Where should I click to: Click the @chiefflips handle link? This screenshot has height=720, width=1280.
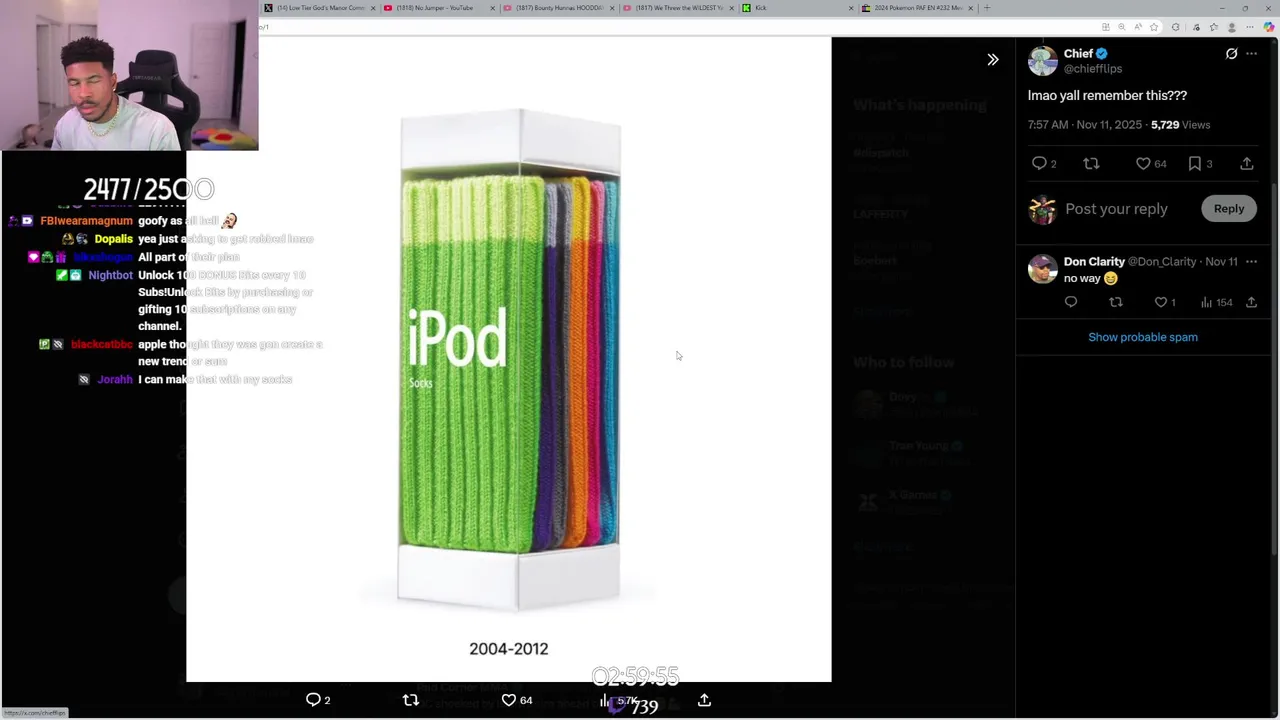tap(1092, 69)
